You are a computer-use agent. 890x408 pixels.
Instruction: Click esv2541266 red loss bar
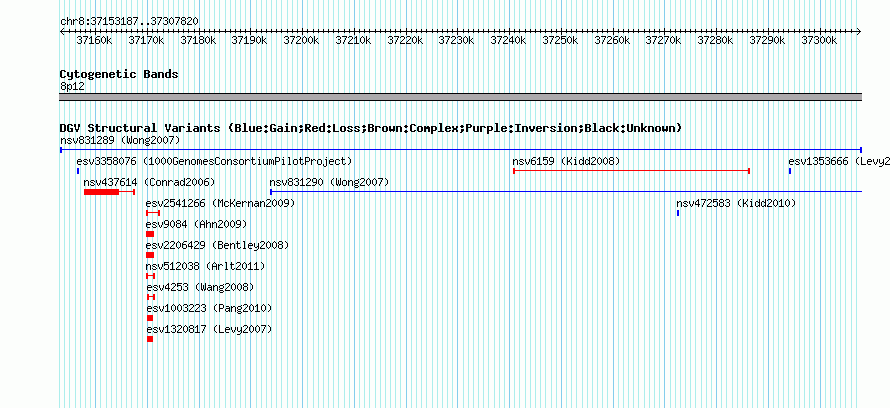click(x=153, y=213)
